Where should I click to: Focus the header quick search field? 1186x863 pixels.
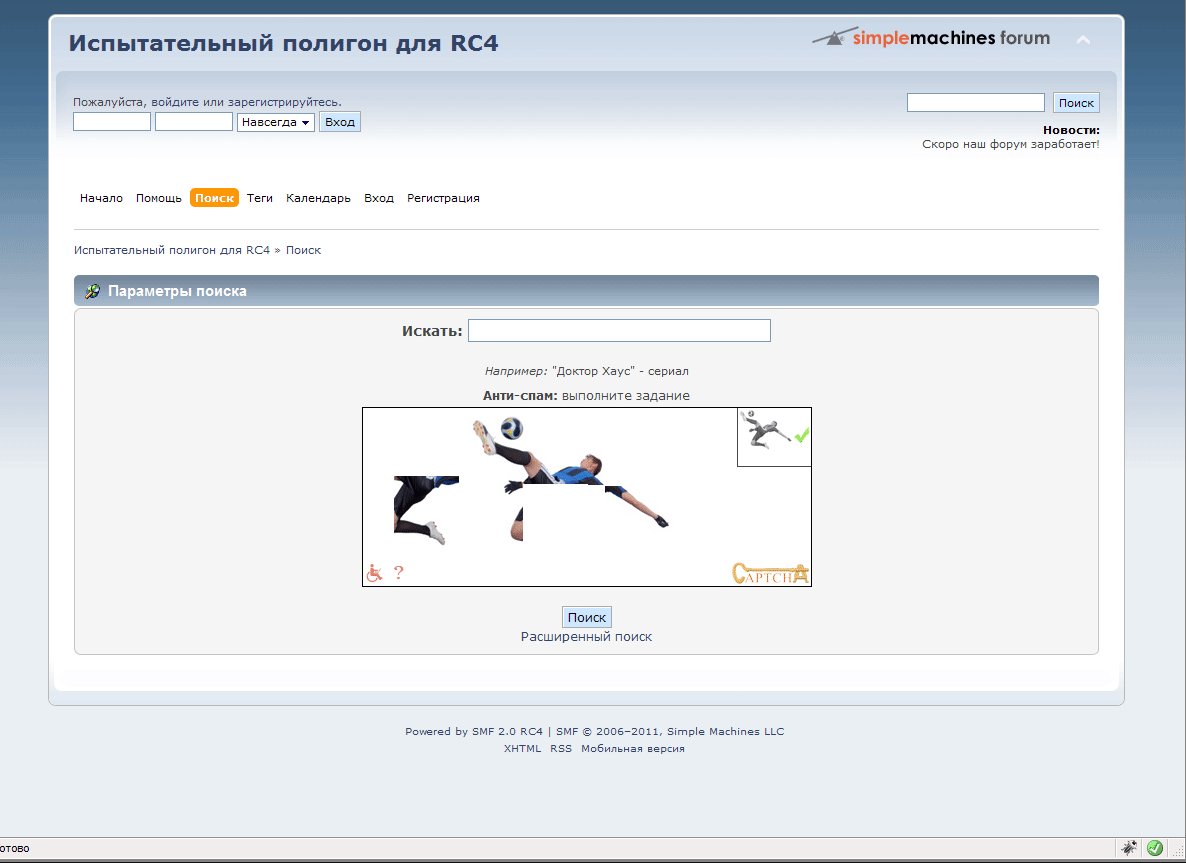(976, 103)
